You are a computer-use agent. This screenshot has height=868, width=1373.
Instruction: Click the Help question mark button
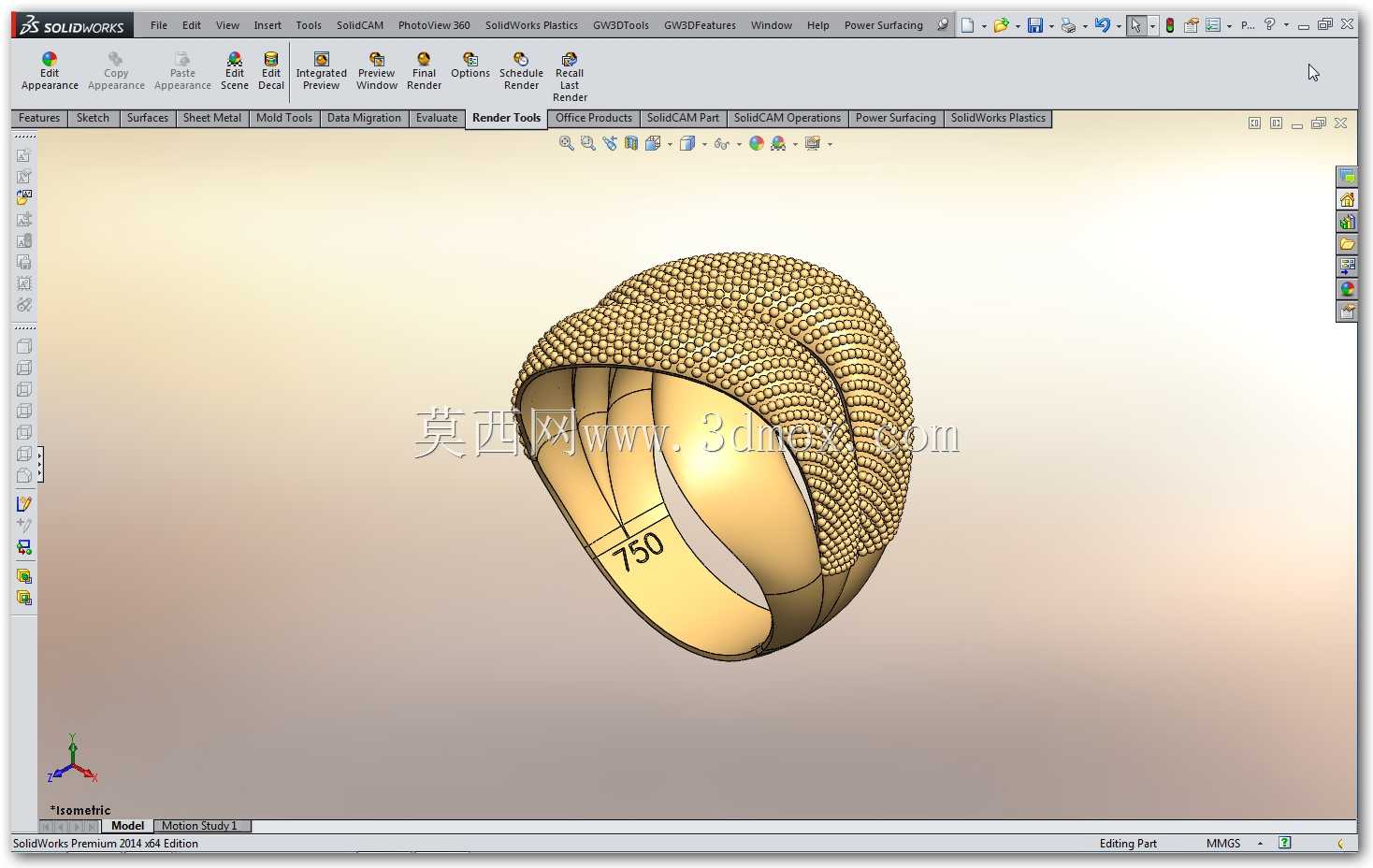1269,25
